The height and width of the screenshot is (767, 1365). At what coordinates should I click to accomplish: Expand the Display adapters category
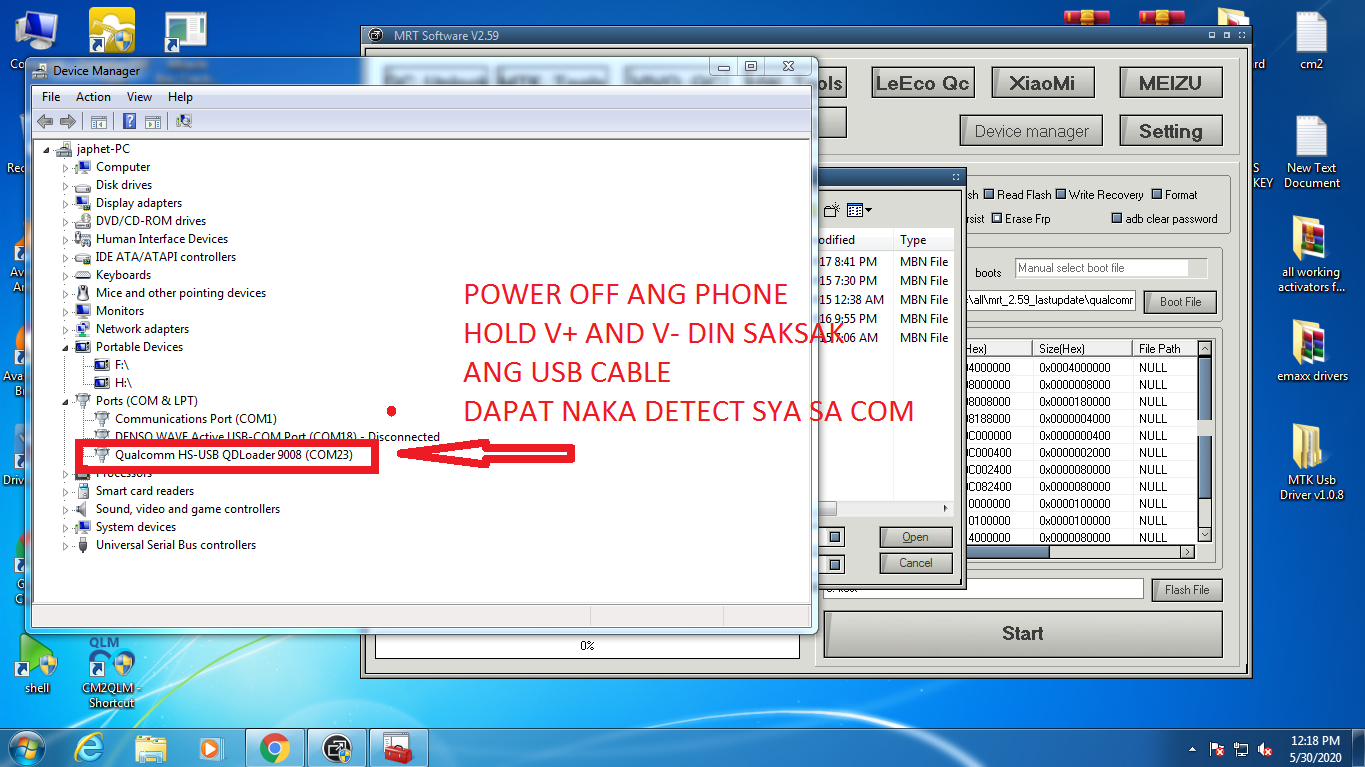click(67, 204)
